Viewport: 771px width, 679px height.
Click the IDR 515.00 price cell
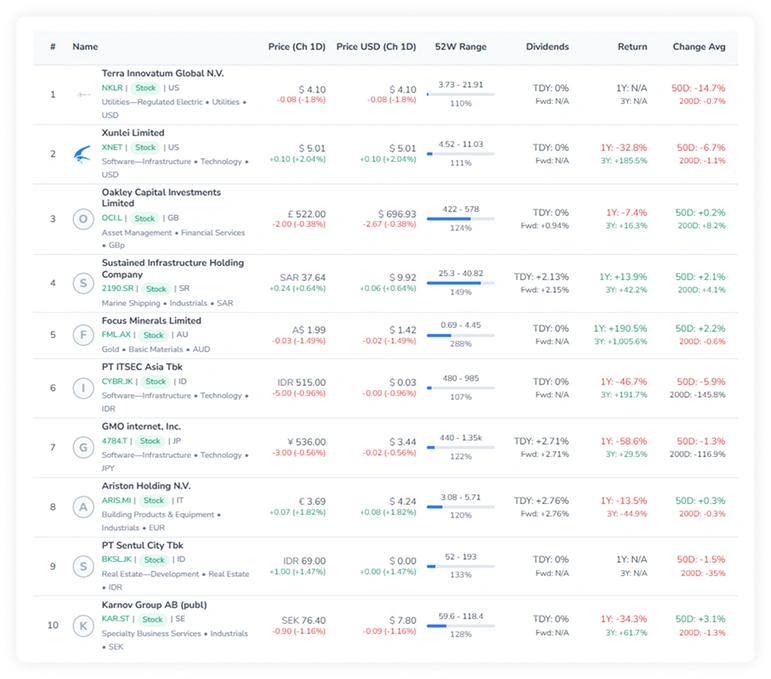click(x=301, y=382)
